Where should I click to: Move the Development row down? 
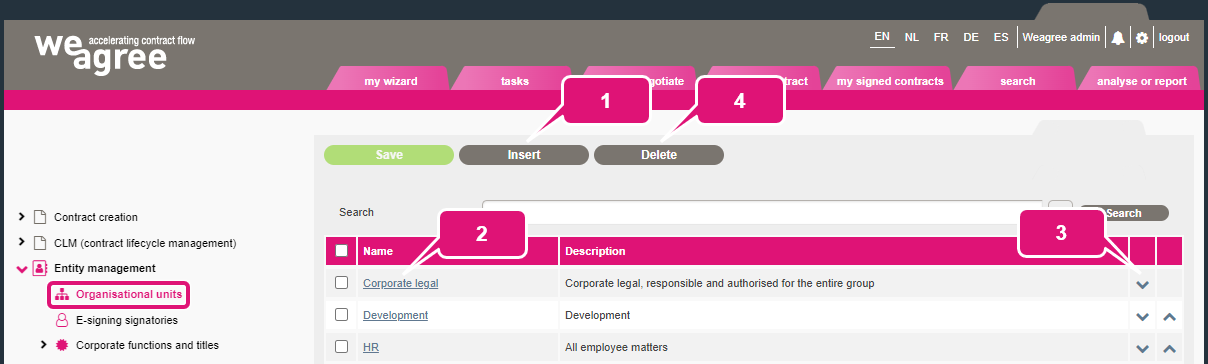click(1143, 316)
